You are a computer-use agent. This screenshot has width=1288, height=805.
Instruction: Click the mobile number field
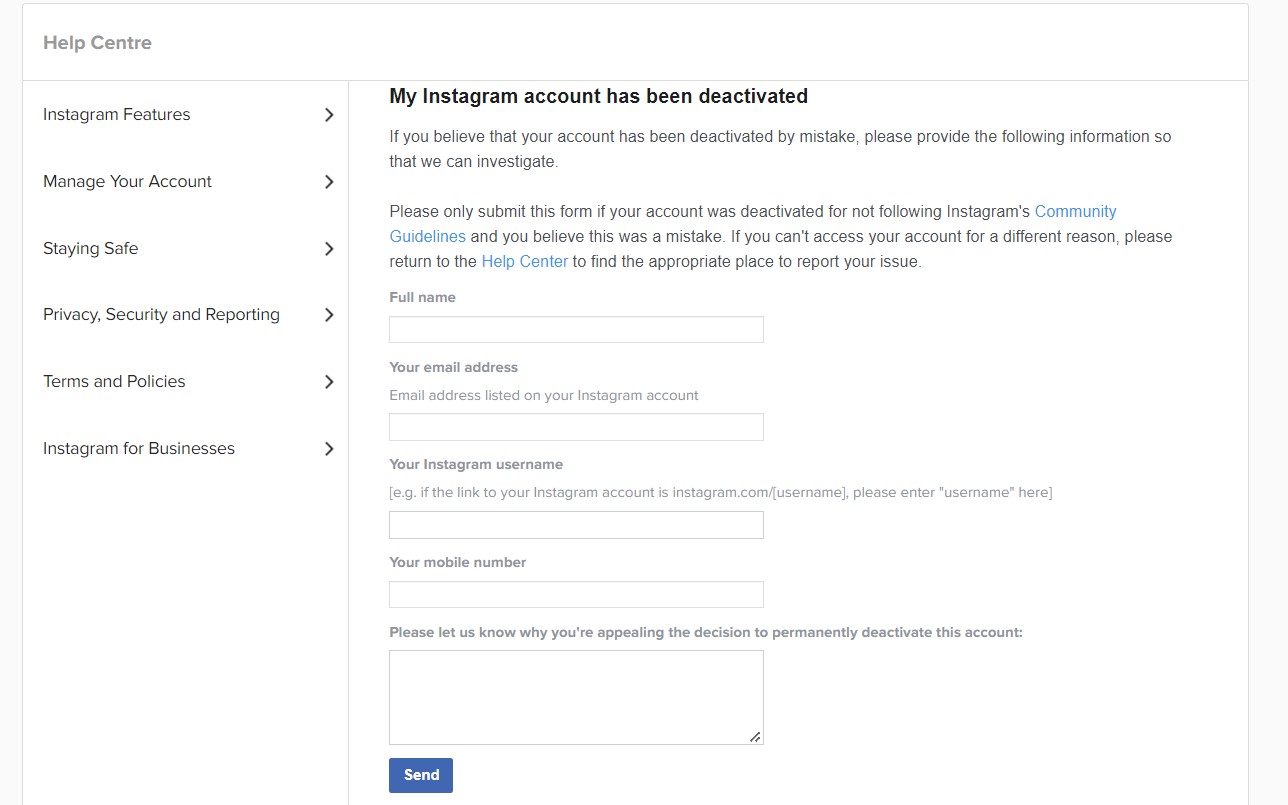tap(576, 594)
